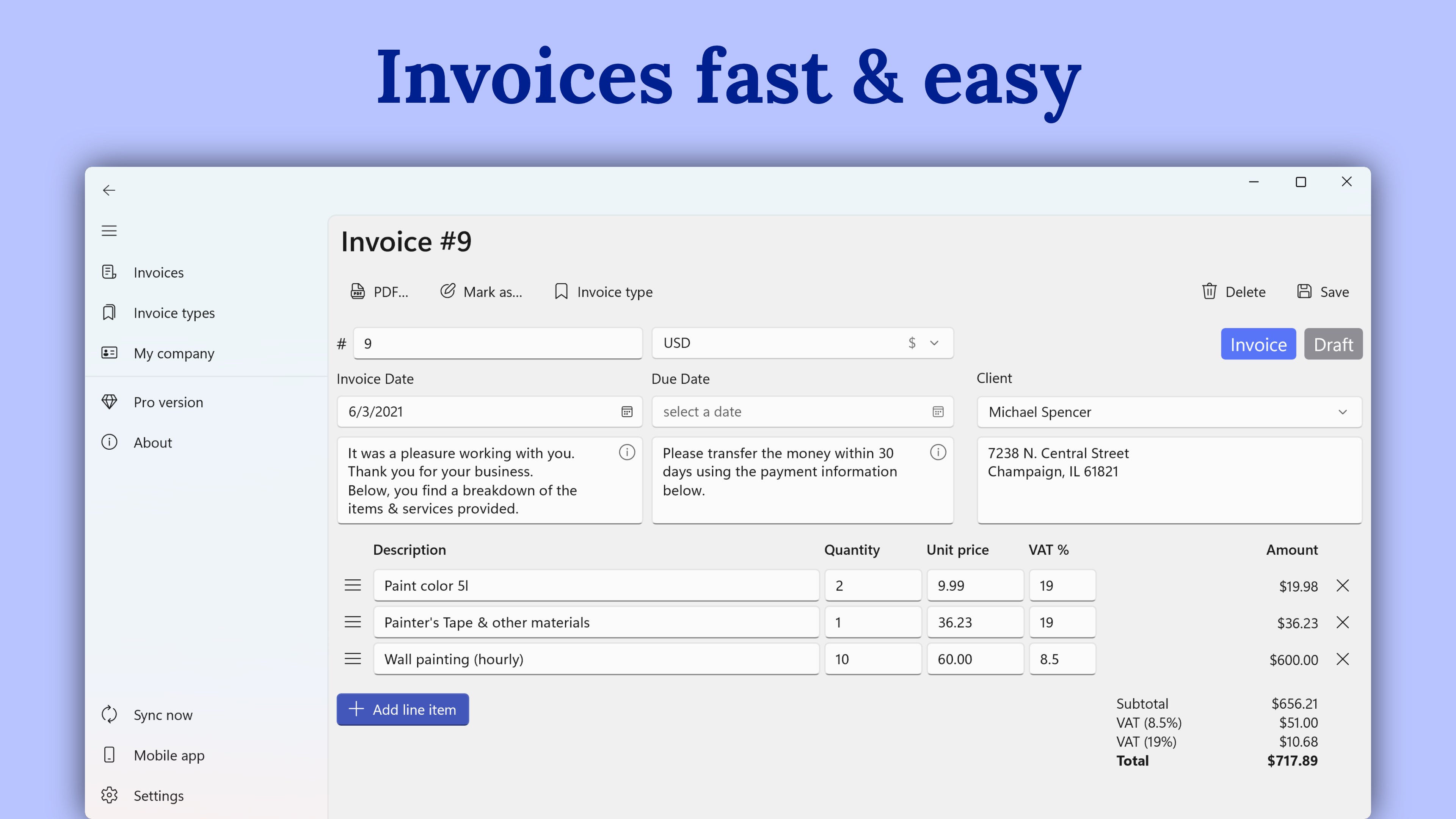Open the Mark as... option

tap(481, 292)
